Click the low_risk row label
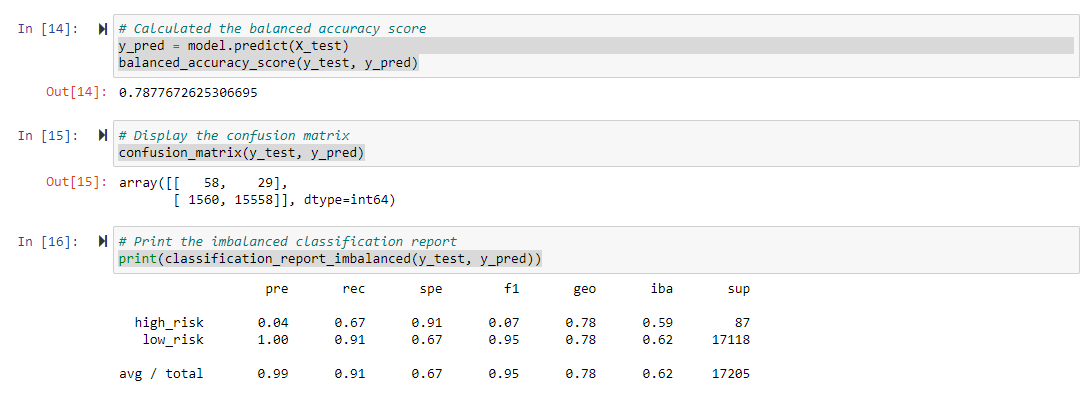This screenshot has height=405, width=1090. tap(173, 340)
